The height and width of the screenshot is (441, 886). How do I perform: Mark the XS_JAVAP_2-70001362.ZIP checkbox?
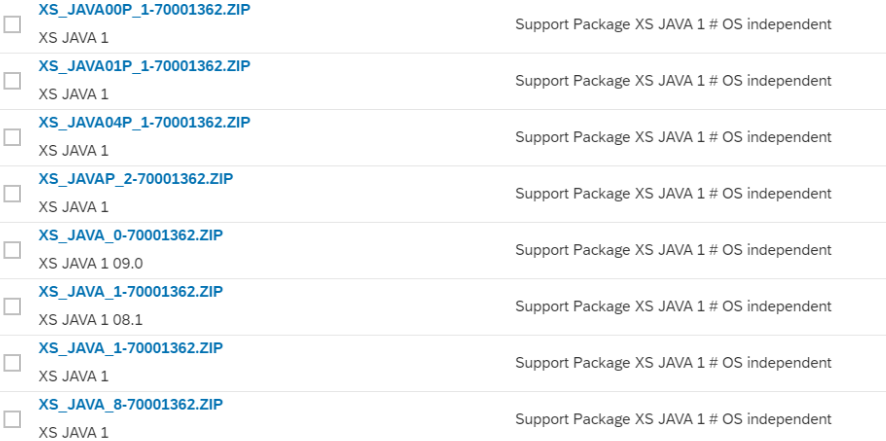(12, 194)
